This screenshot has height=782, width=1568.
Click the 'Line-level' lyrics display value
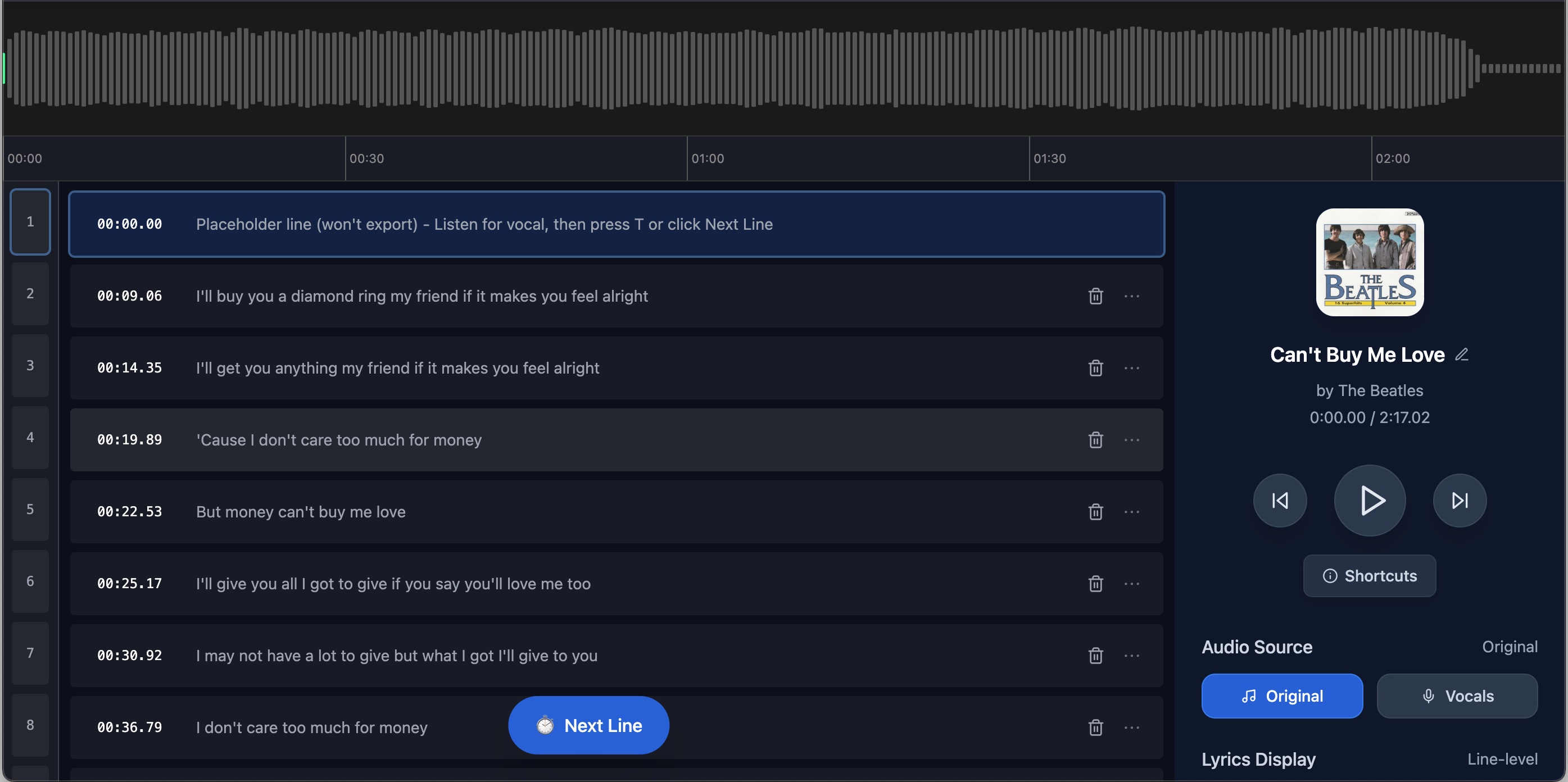pyautogui.click(x=1502, y=758)
